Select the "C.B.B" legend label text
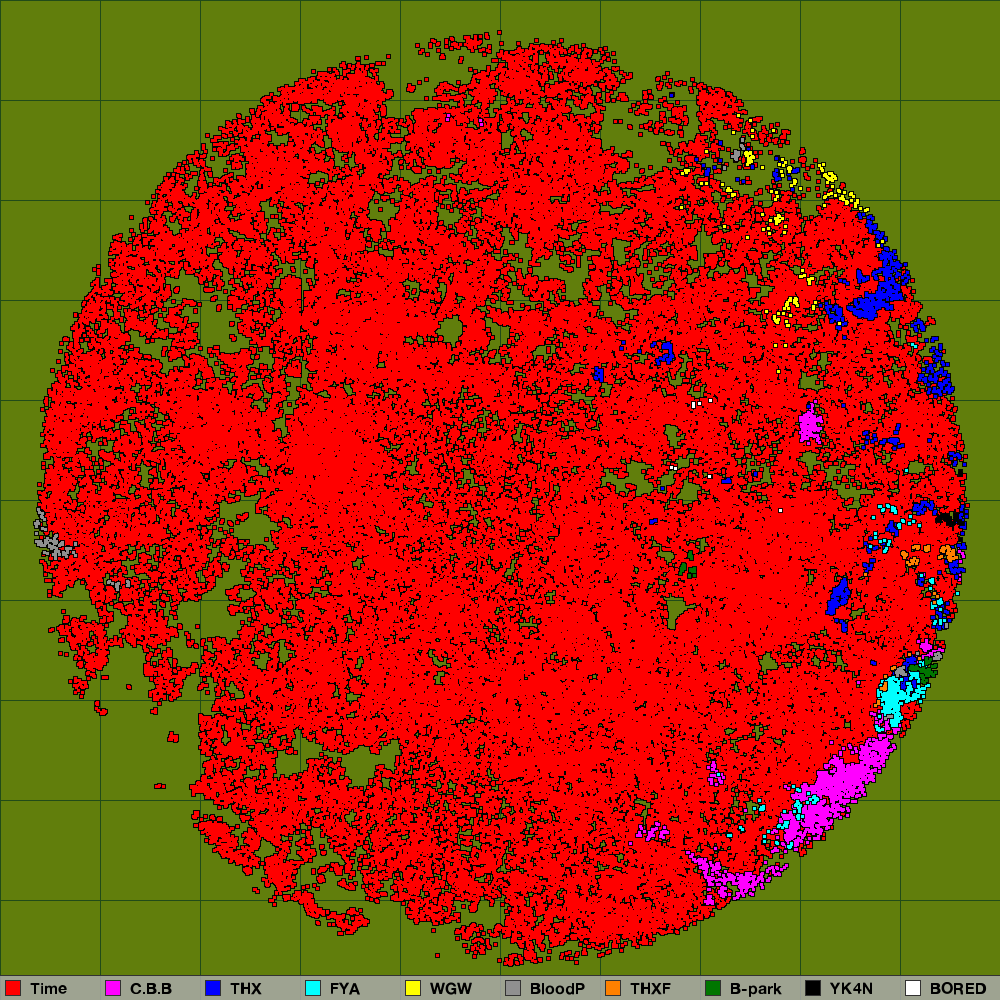This screenshot has width=1000, height=1000. [151, 989]
